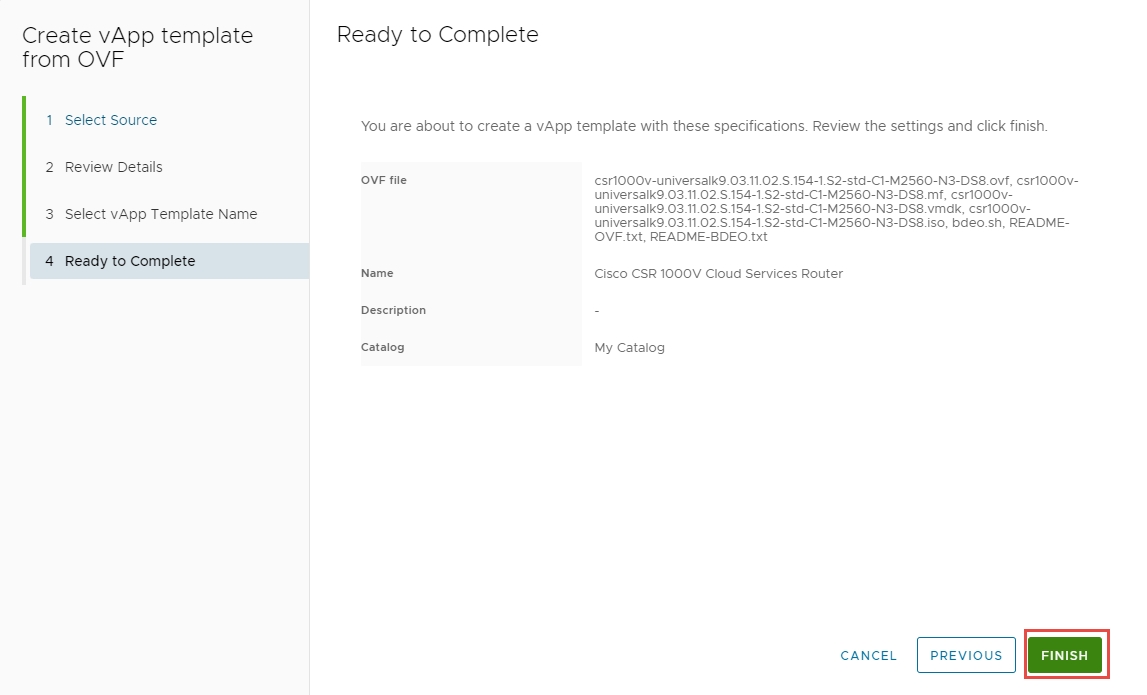
Task: Click the README-BDEO.txt file name
Action: 708,237
